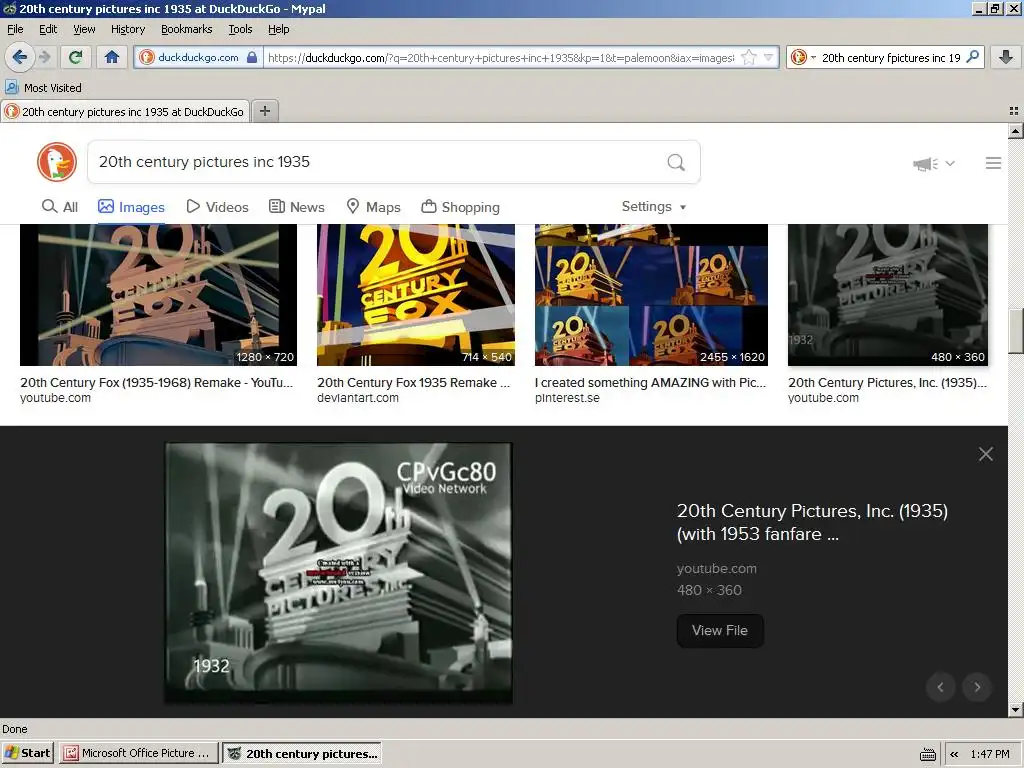This screenshot has width=1024, height=768.
Task: Go to next image with right chevron
Action: 977,687
